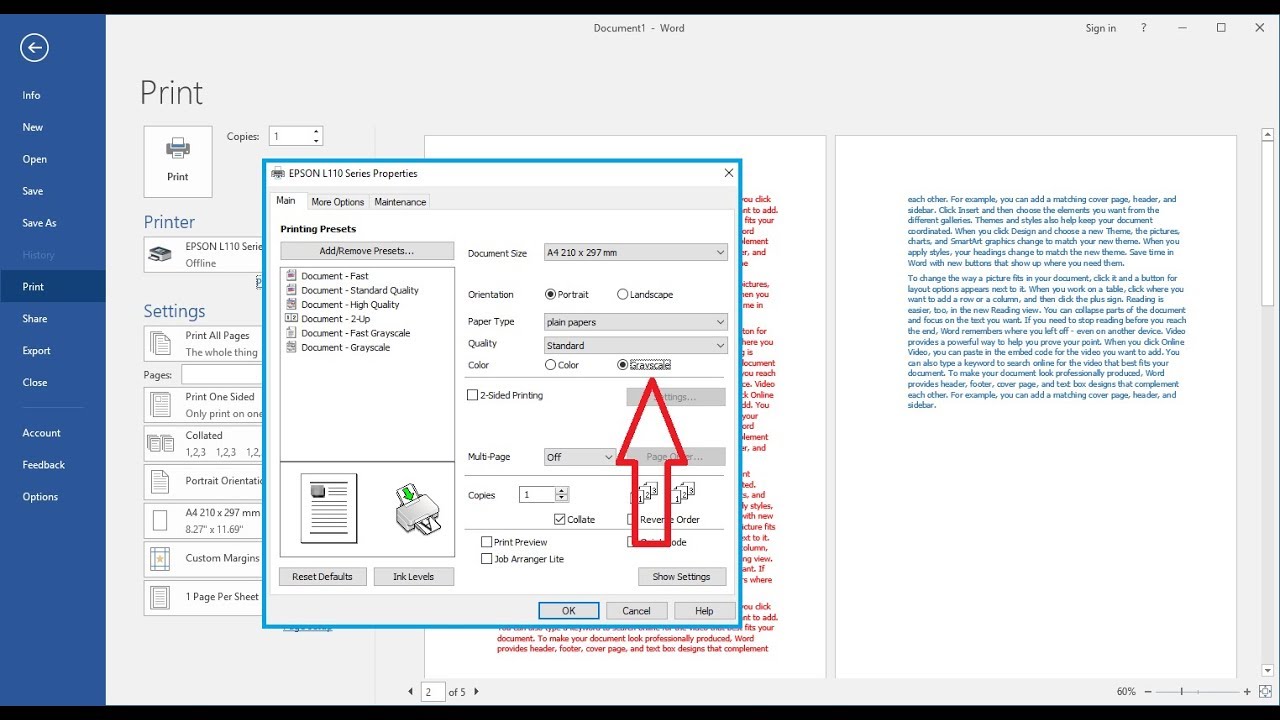Click the Print One Sided icon
This screenshot has height=720, width=1280.
[x=160, y=405]
